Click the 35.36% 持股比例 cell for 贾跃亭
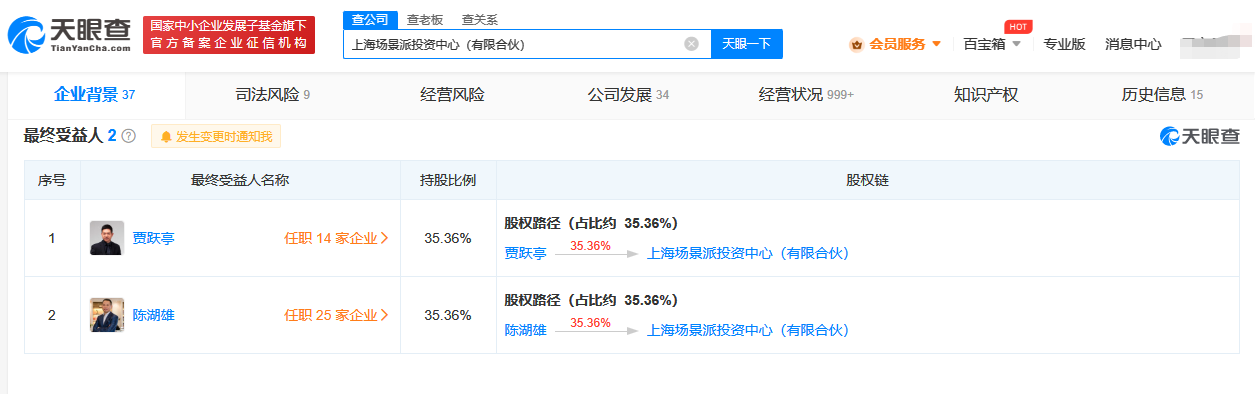The height and width of the screenshot is (394, 1255). coord(448,238)
